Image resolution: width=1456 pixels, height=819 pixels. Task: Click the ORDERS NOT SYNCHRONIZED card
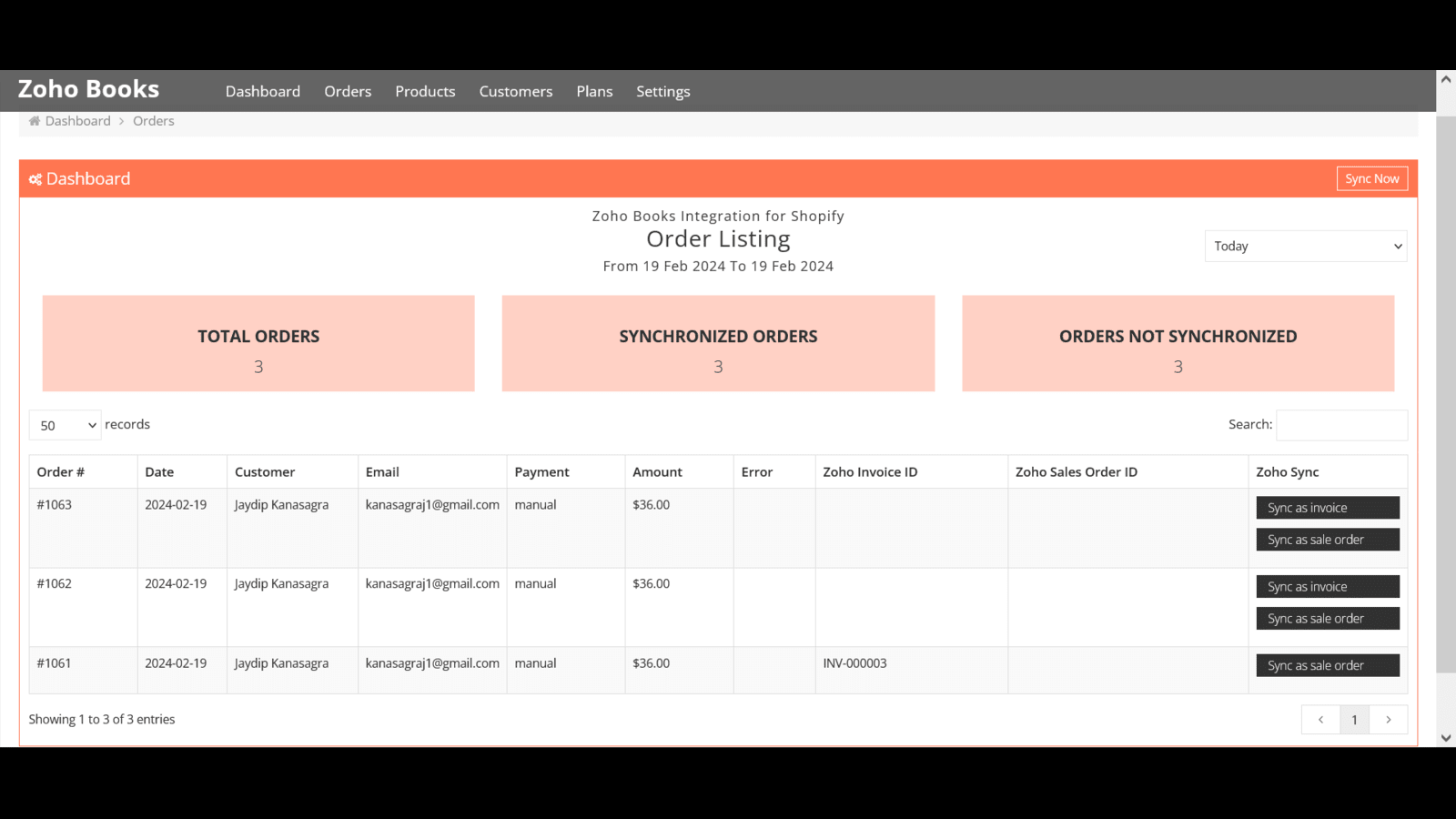click(x=1178, y=344)
